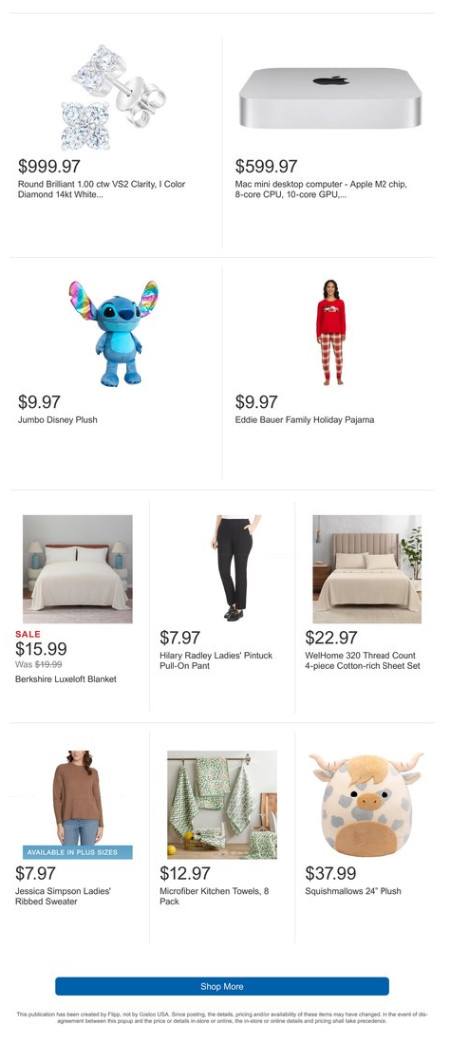Open the diamond earrings product image
This screenshot has height=1039, width=456.
[x=113, y=97]
